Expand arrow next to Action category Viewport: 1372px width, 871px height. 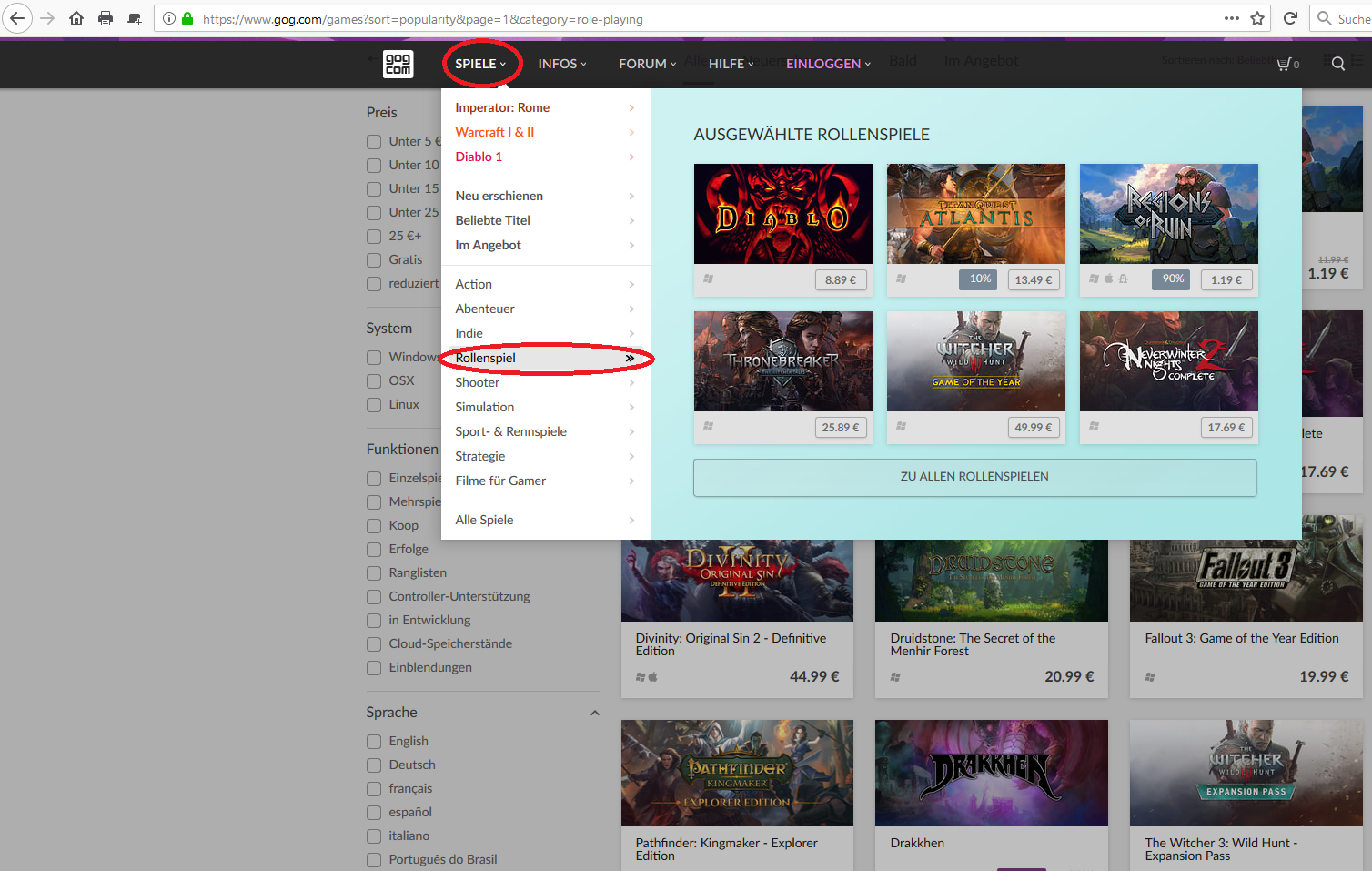[631, 284]
